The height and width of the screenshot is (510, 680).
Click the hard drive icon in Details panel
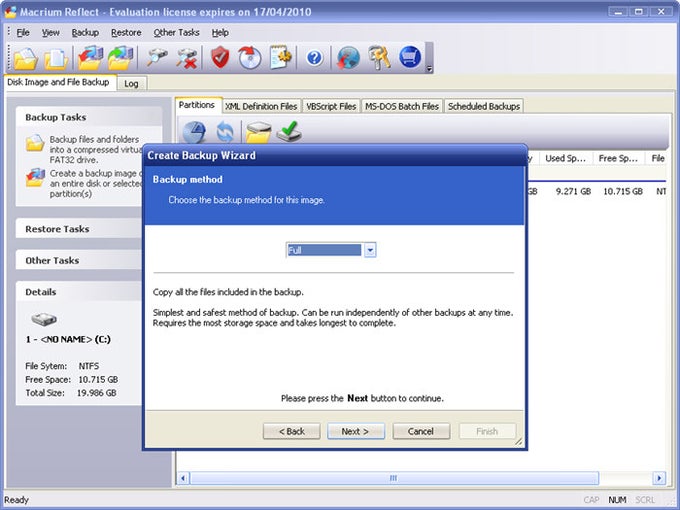pos(44,320)
